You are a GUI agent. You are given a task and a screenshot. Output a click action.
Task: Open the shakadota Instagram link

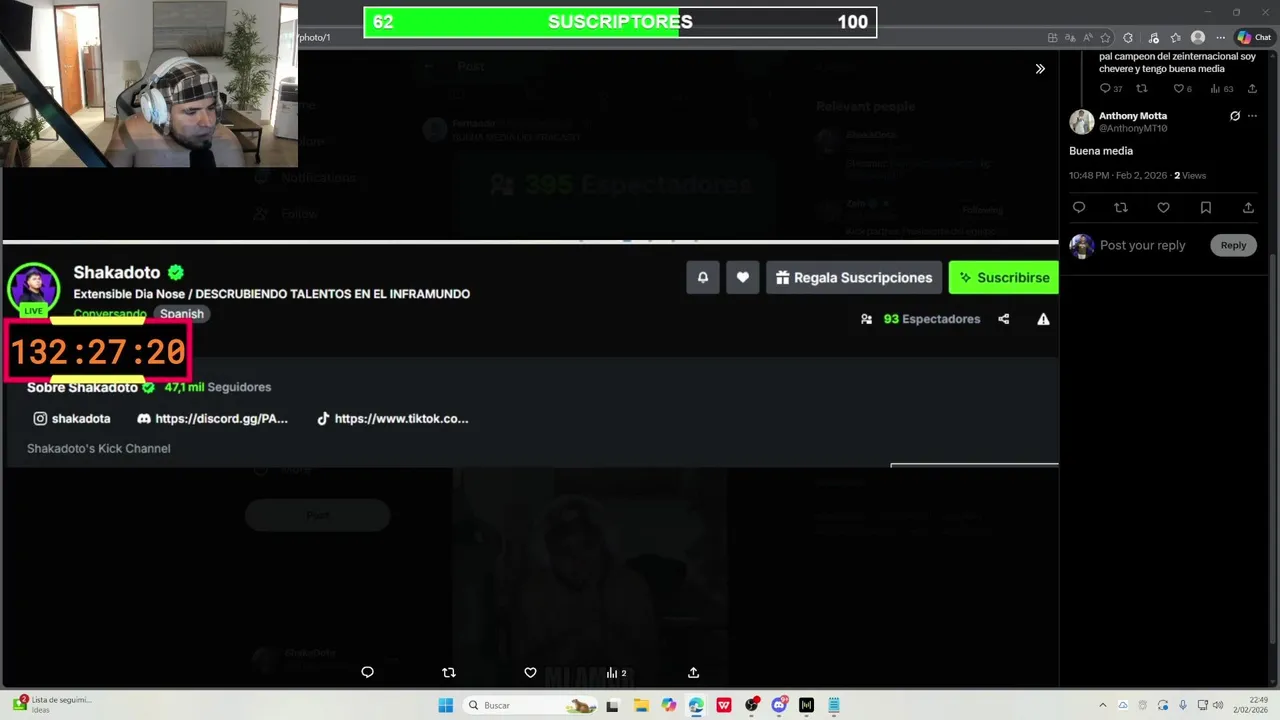[x=72, y=418]
